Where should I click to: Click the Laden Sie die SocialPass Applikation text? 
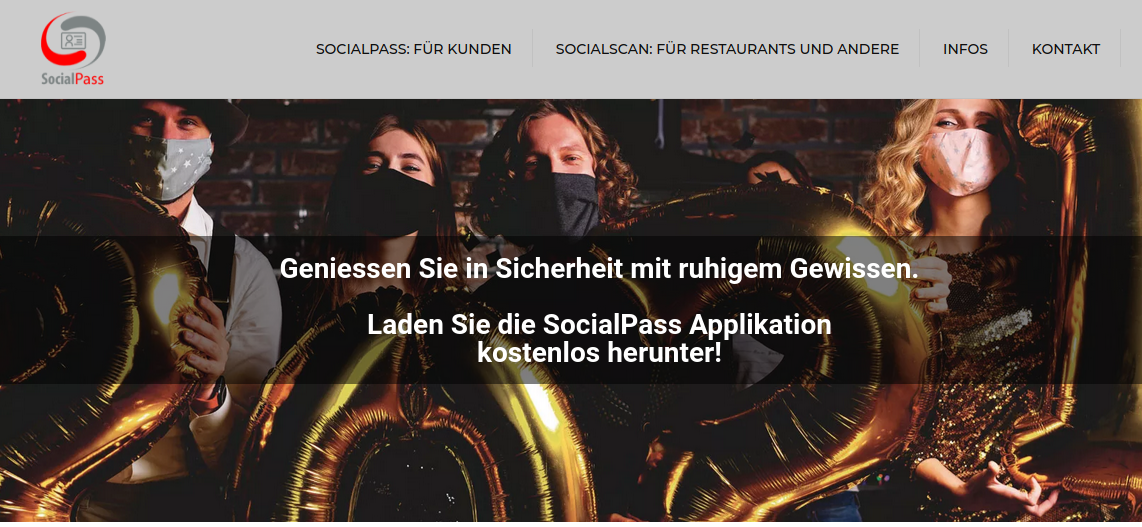599,325
